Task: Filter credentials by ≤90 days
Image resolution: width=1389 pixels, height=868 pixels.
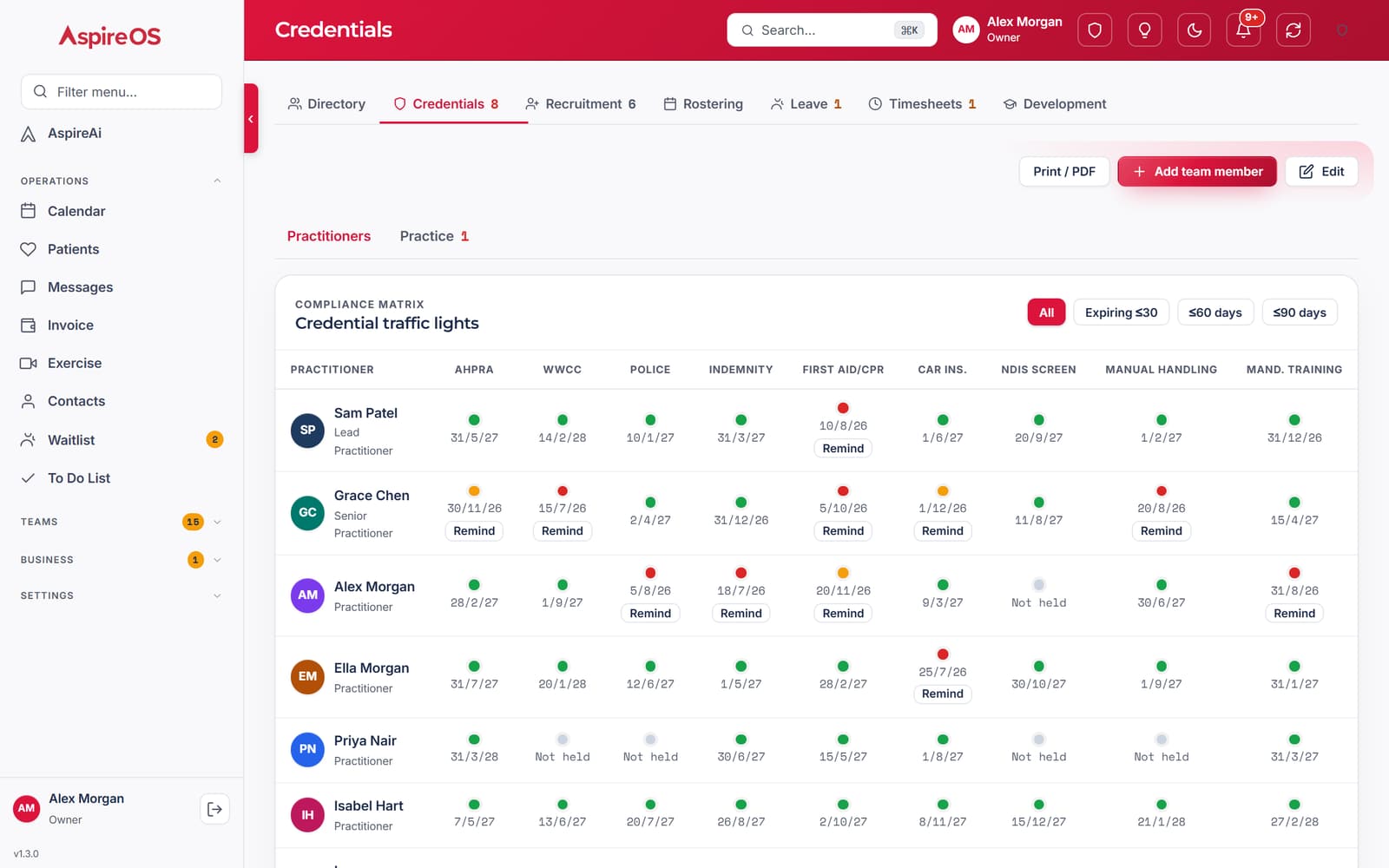Action: point(1300,312)
